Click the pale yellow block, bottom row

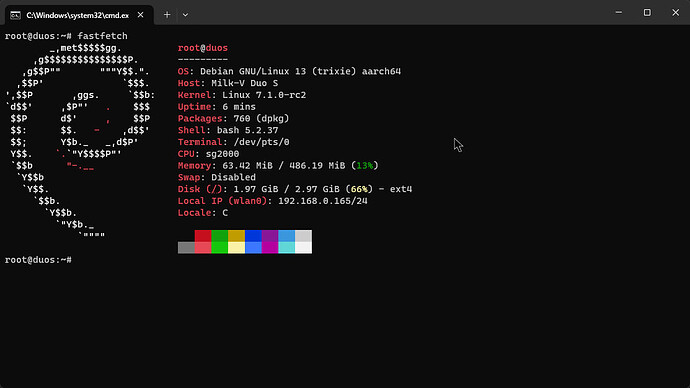tap(236, 248)
